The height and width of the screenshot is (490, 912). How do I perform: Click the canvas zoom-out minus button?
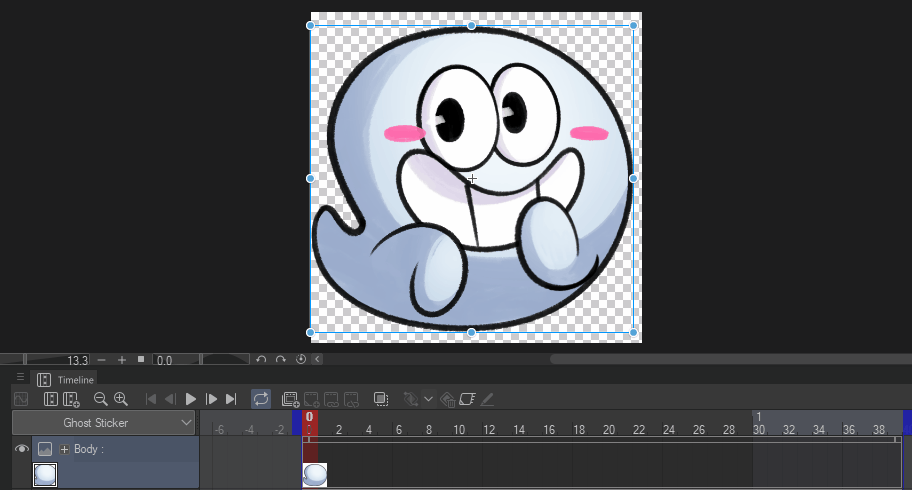pyautogui.click(x=102, y=359)
